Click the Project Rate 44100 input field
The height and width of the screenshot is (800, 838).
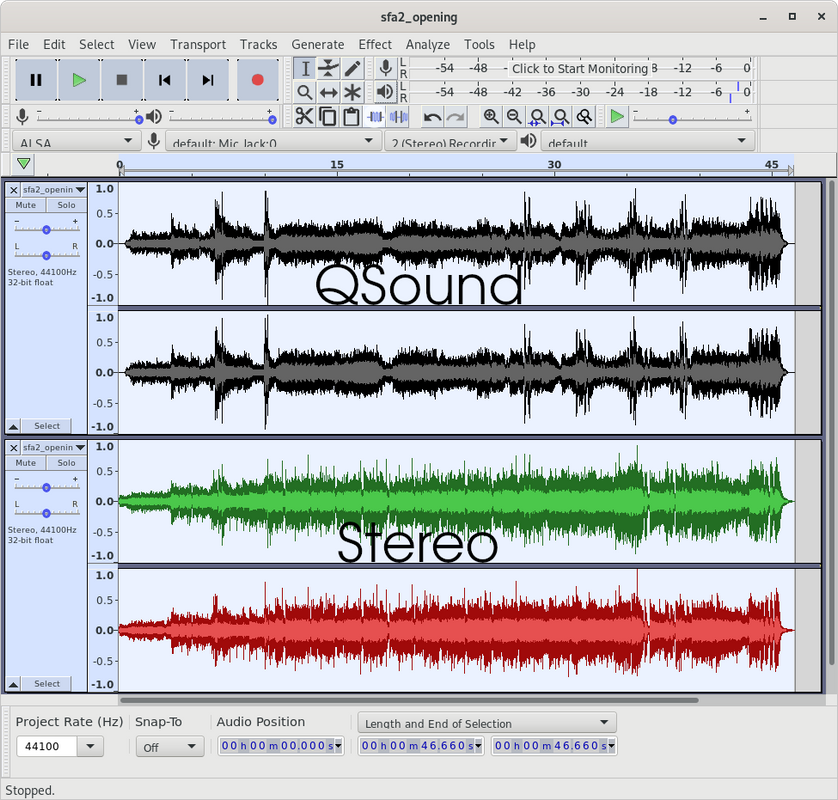point(47,746)
